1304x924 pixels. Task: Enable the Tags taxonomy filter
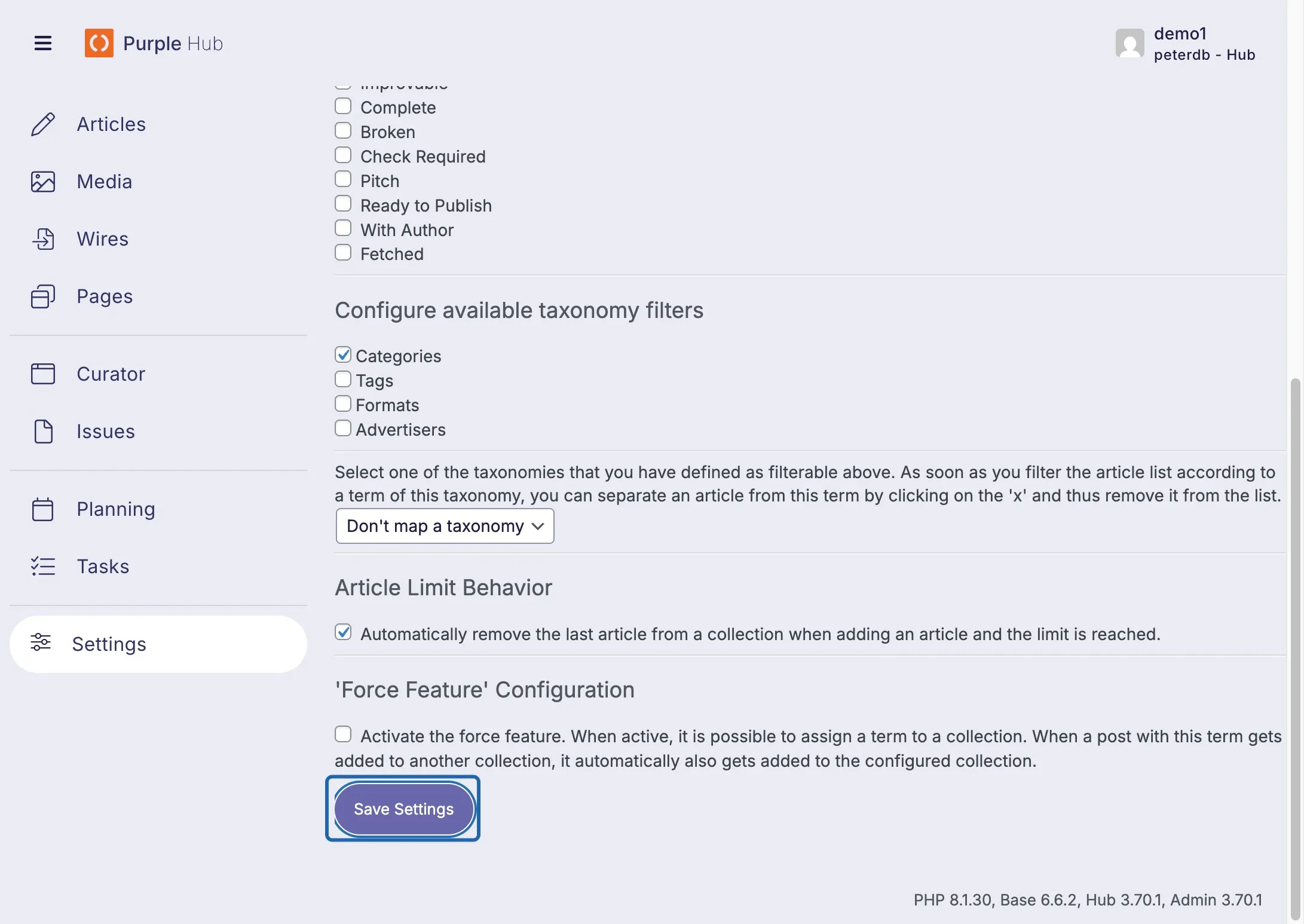pyautogui.click(x=343, y=380)
